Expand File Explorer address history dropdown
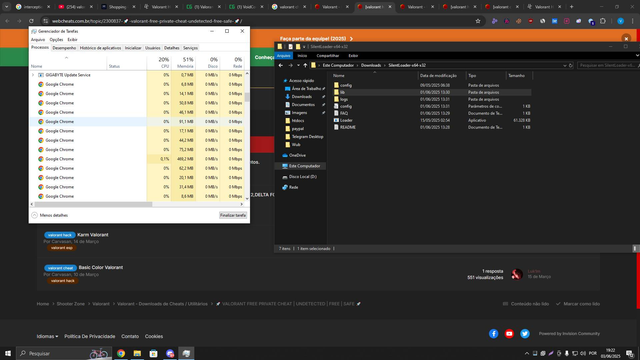The width and height of the screenshot is (640, 360). (564, 65)
